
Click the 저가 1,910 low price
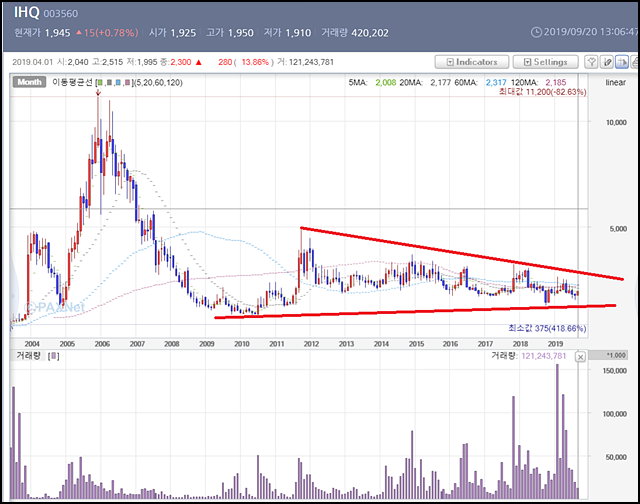point(287,33)
